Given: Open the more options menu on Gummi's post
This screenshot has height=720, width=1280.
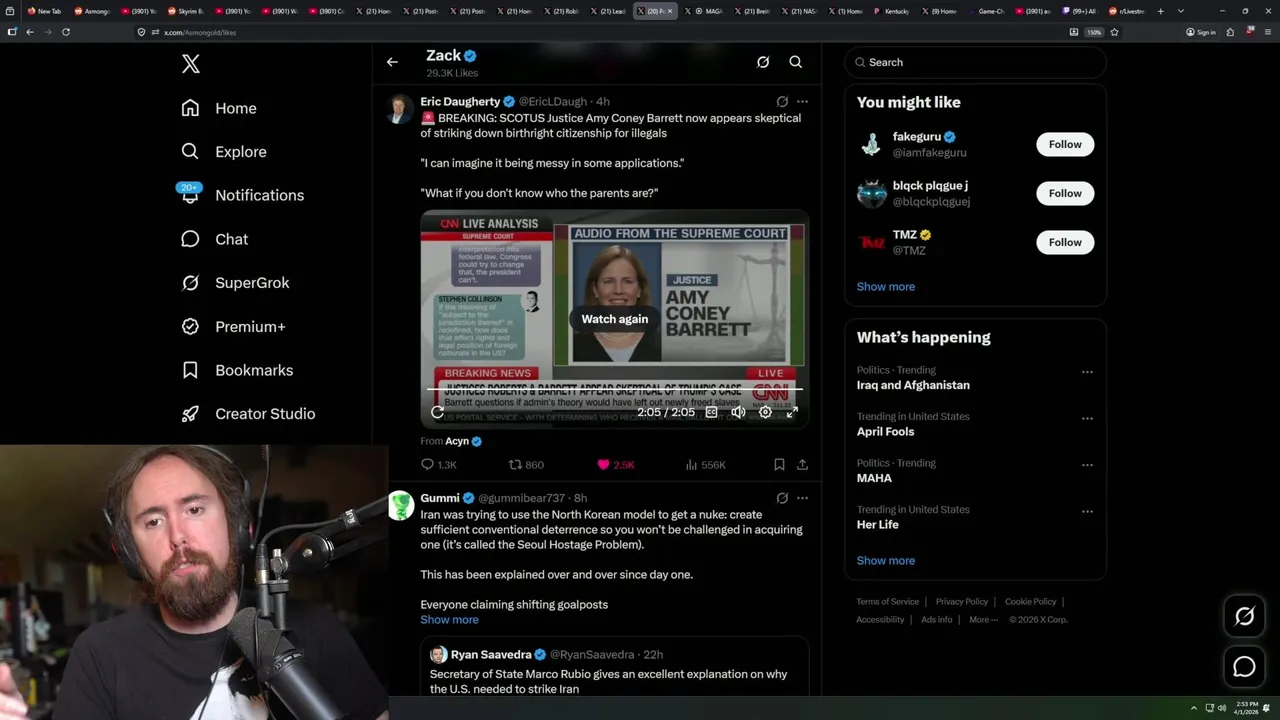Looking at the screenshot, I should point(802,498).
